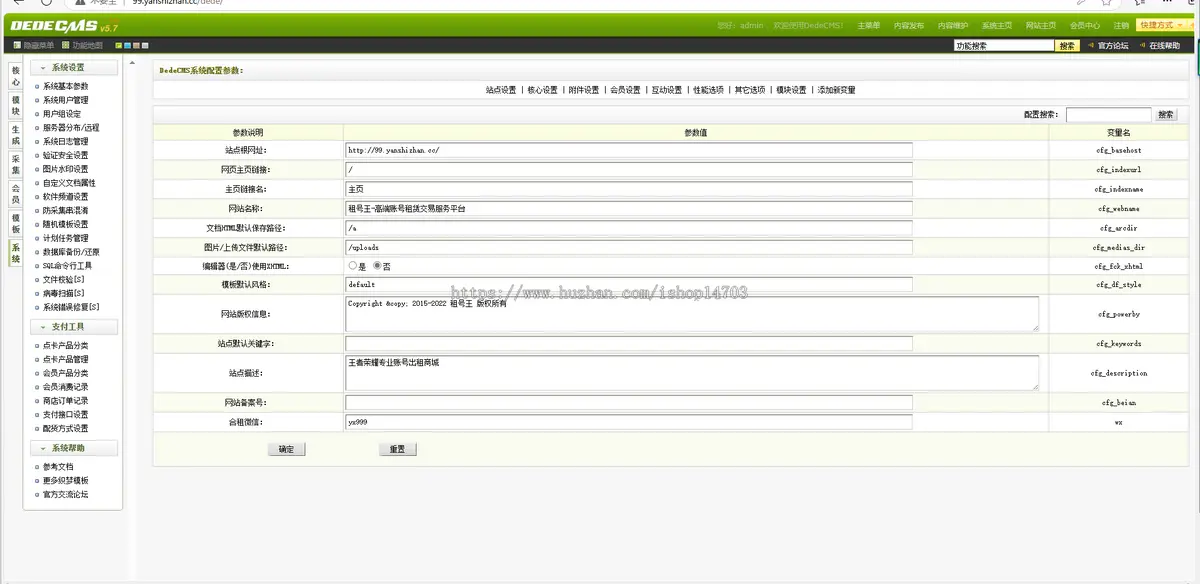
Task: Open SQL命令行工具 in the sidebar
Action: coord(67,266)
